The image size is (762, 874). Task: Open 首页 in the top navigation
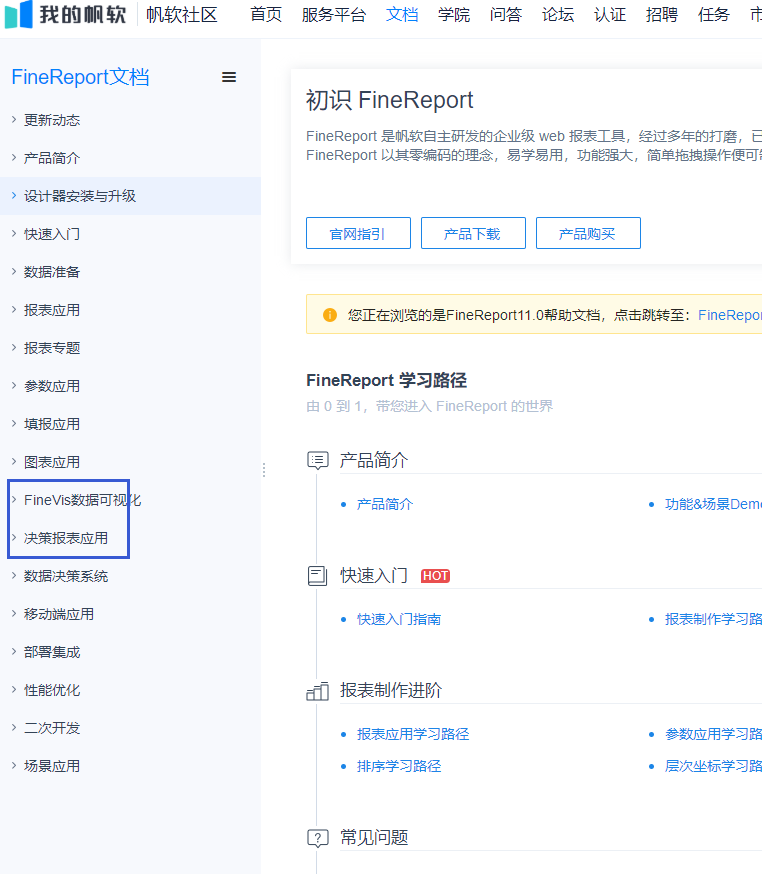(266, 14)
